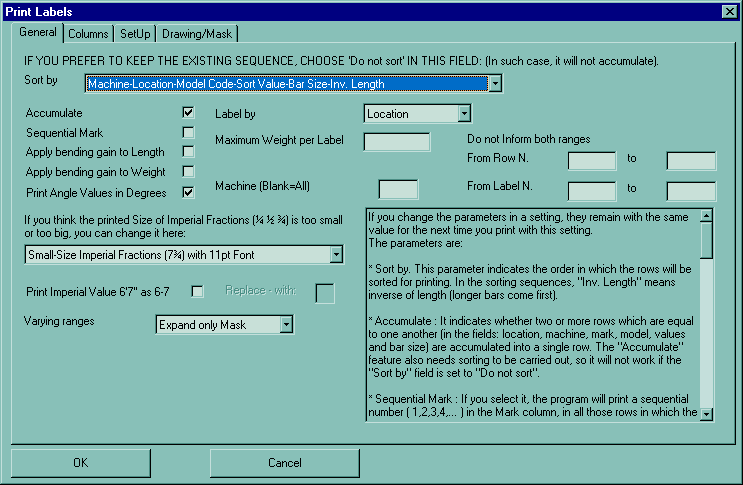
Task: Switch to the Columns tab
Action: coord(88,34)
